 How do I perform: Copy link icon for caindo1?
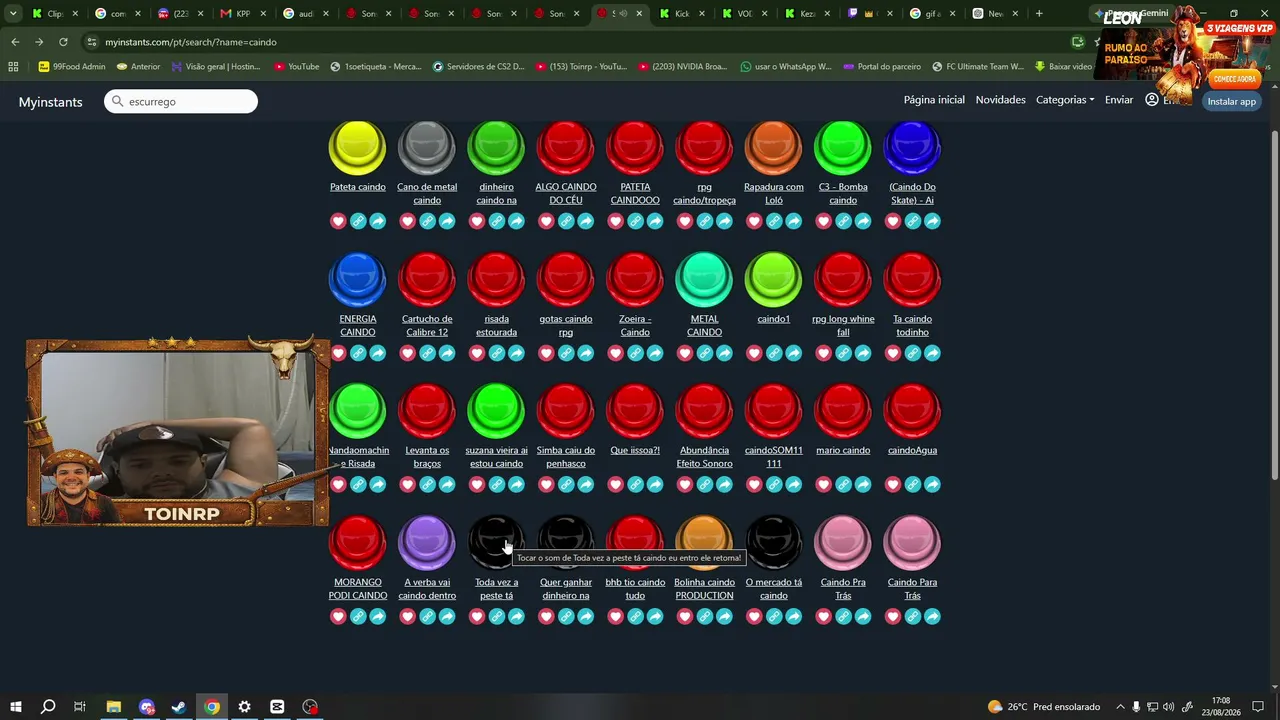pyautogui.click(x=774, y=353)
